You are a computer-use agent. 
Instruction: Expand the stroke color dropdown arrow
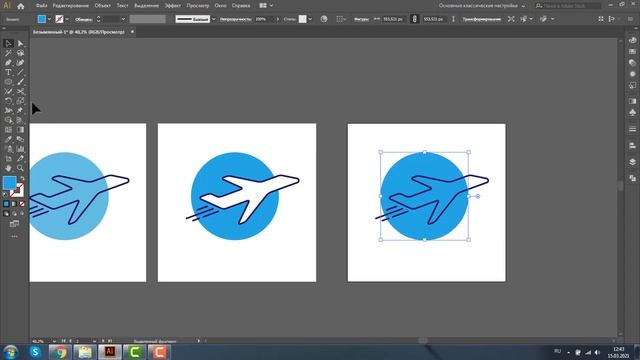coord(67,19)
